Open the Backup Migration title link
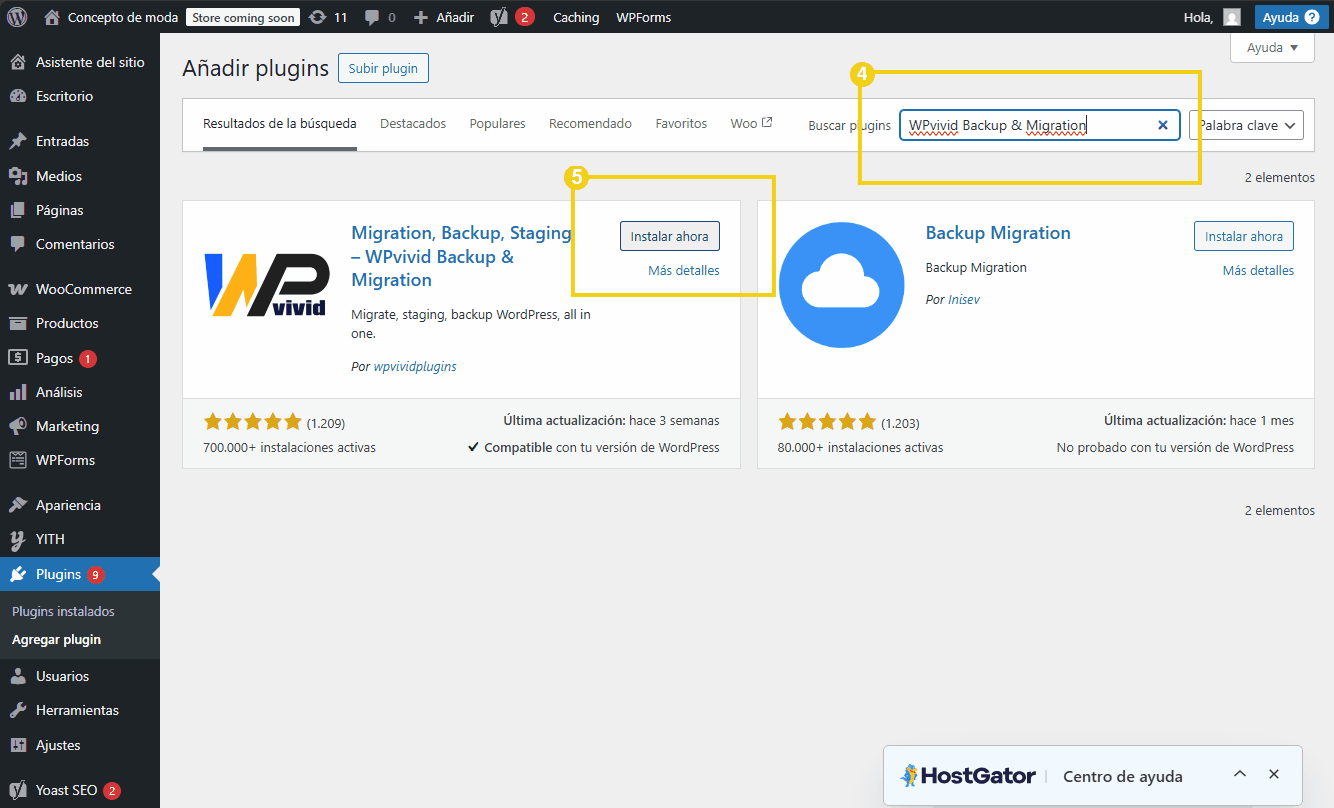The image size is (1334, 808). (998, 233)
